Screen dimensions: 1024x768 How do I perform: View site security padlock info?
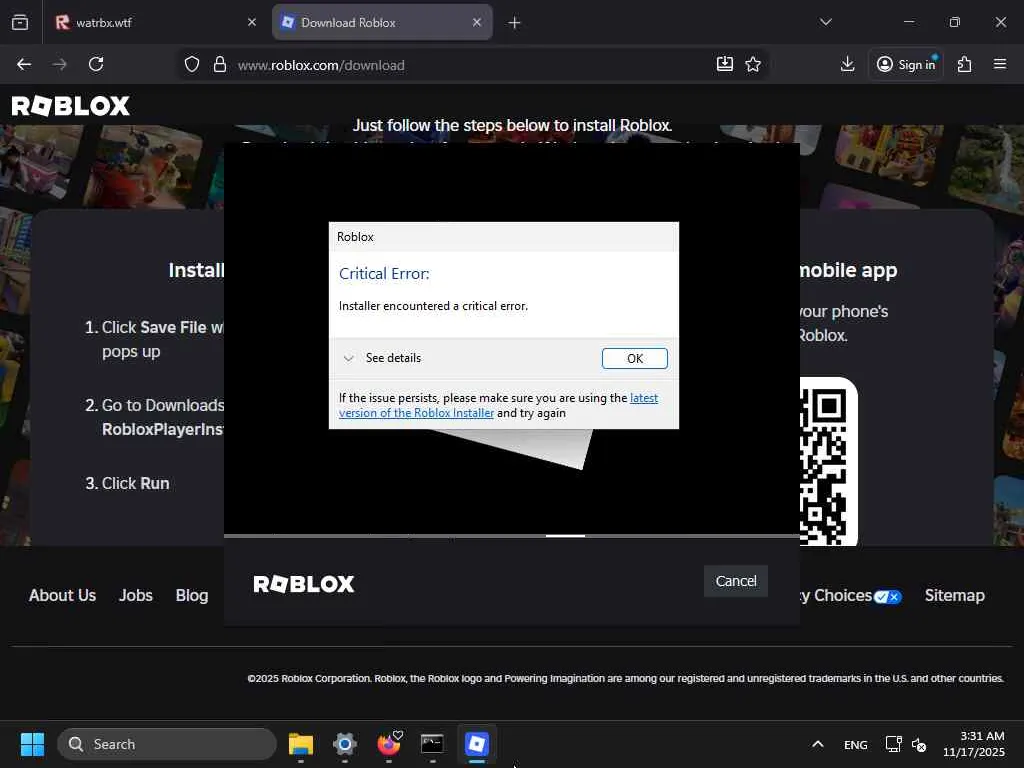[220, 65]
